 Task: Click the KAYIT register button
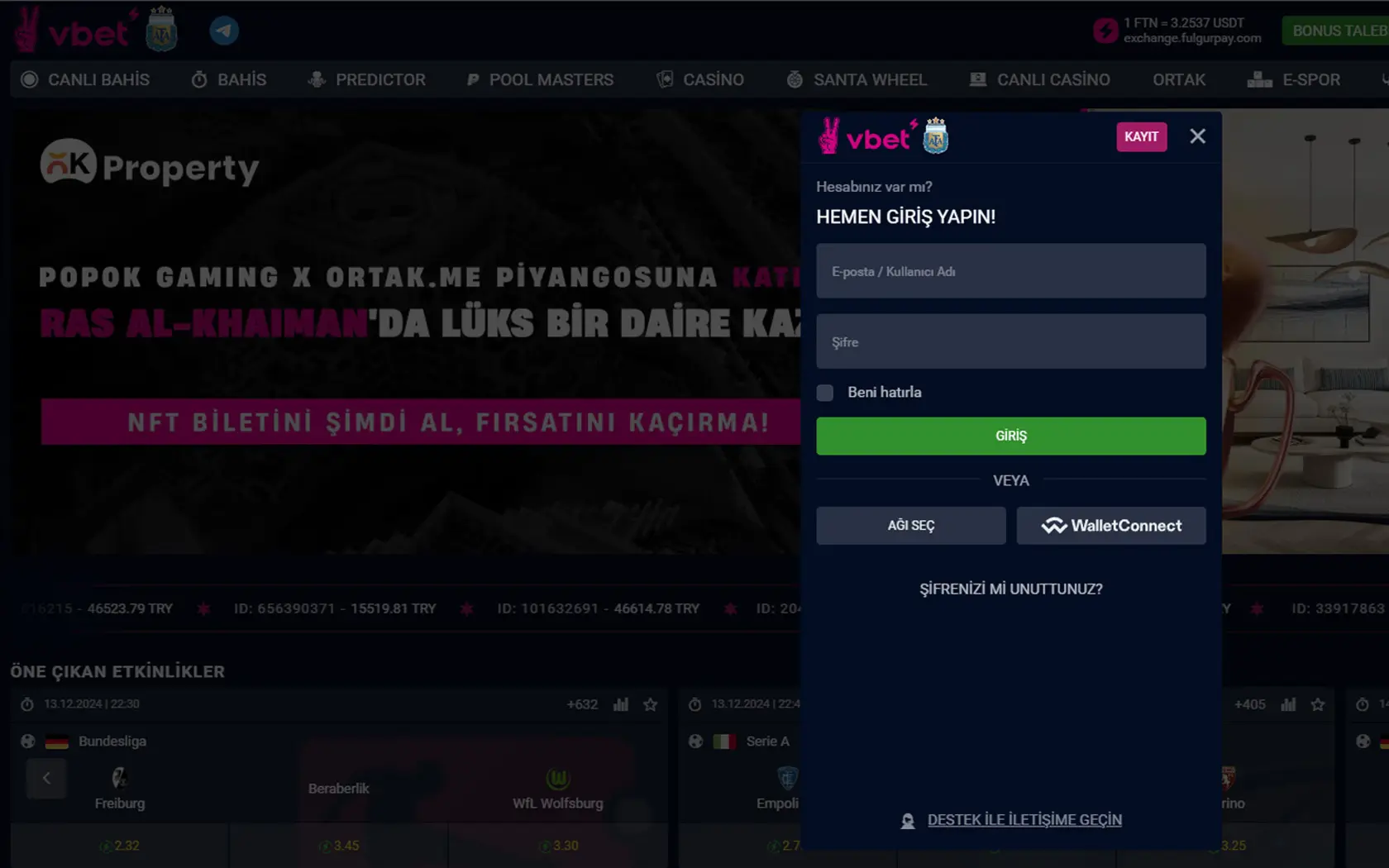1141,137
